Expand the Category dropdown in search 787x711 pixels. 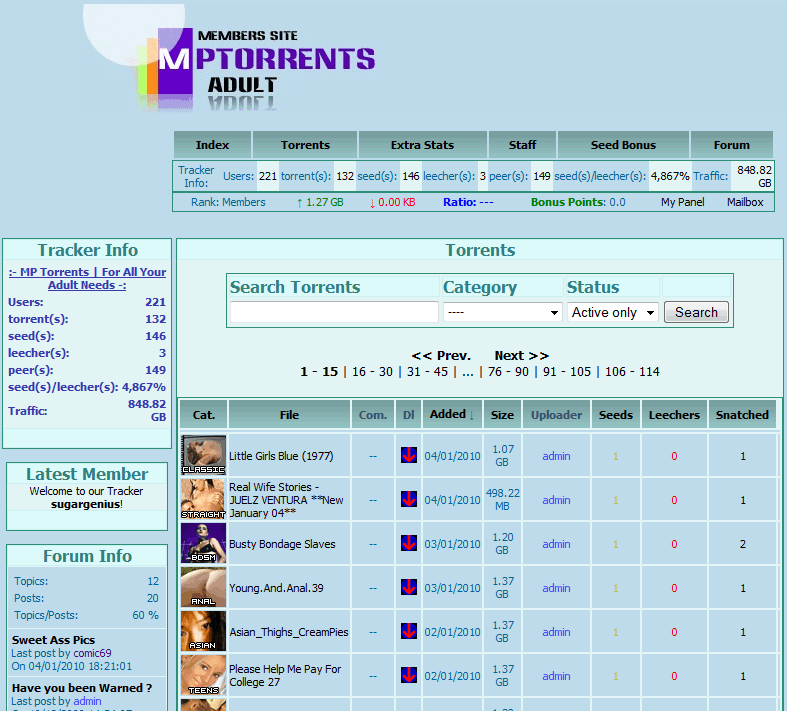[x=502, y=312]
